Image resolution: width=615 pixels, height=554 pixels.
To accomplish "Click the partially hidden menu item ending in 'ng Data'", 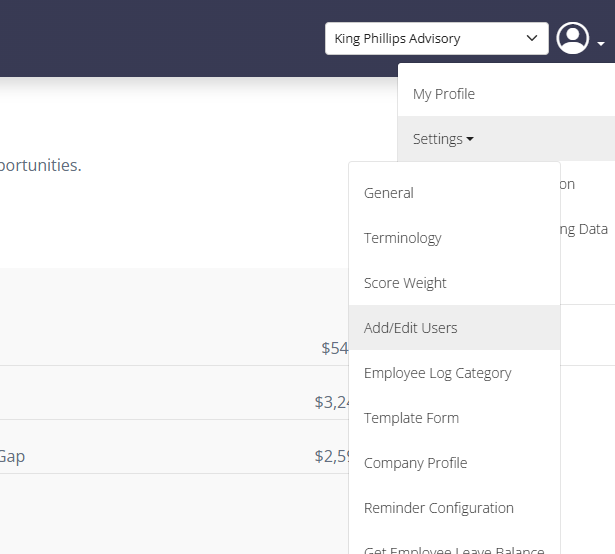I will pos(584,229).
